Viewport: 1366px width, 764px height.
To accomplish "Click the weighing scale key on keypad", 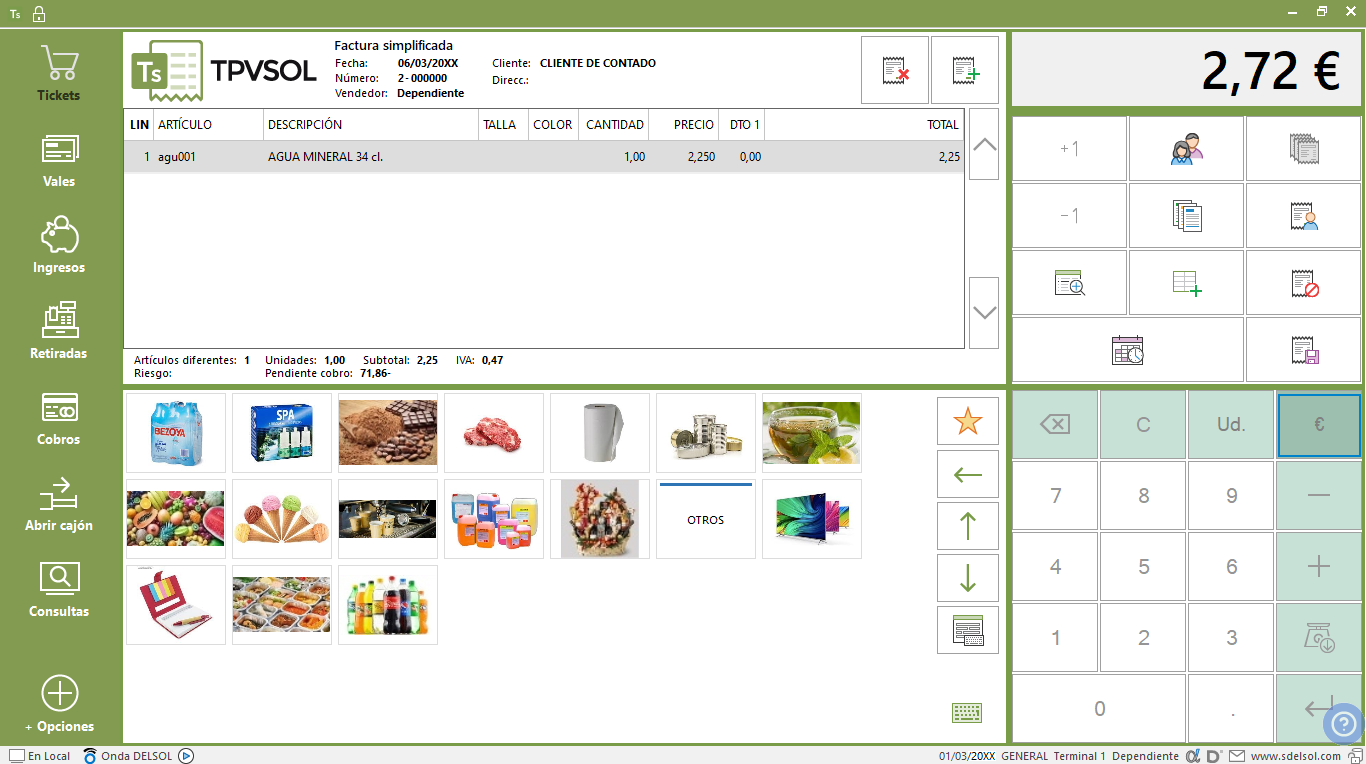I will [x=1319, y=637].
